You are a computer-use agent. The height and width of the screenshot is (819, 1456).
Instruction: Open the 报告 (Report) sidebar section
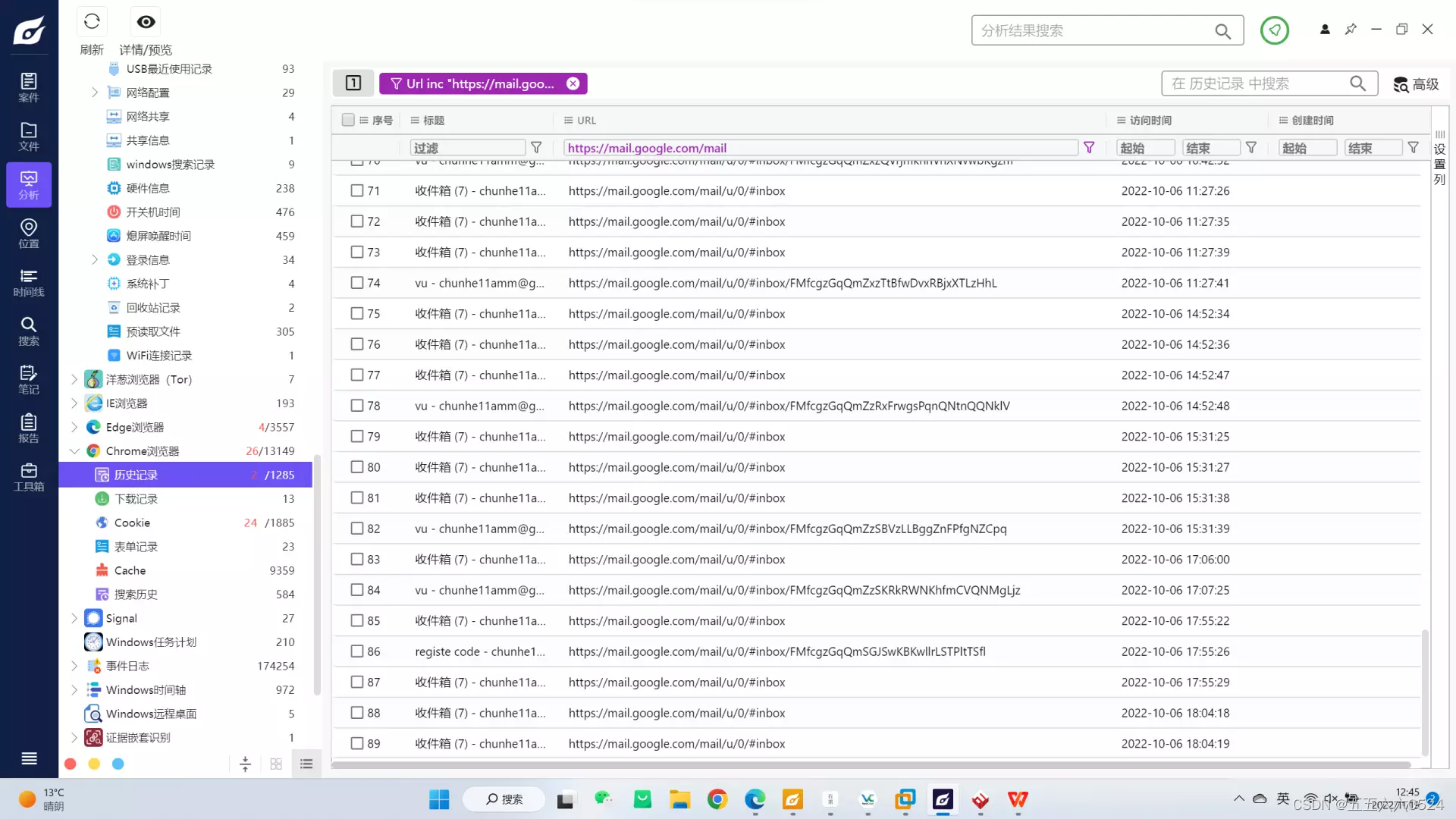(x=28, y=428)
